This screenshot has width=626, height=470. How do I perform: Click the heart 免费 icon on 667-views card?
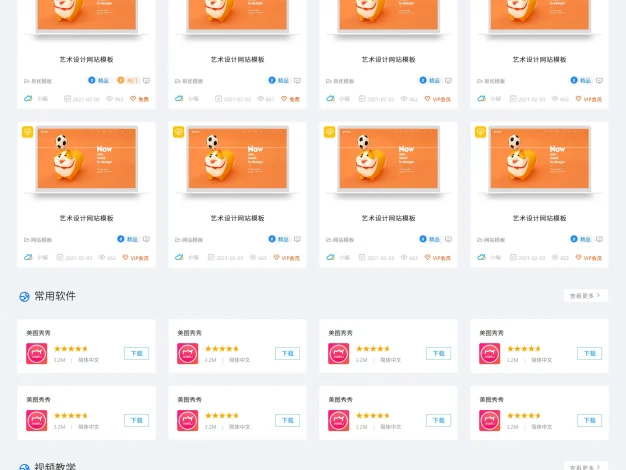pyautogui.click(x=284, y=99)
